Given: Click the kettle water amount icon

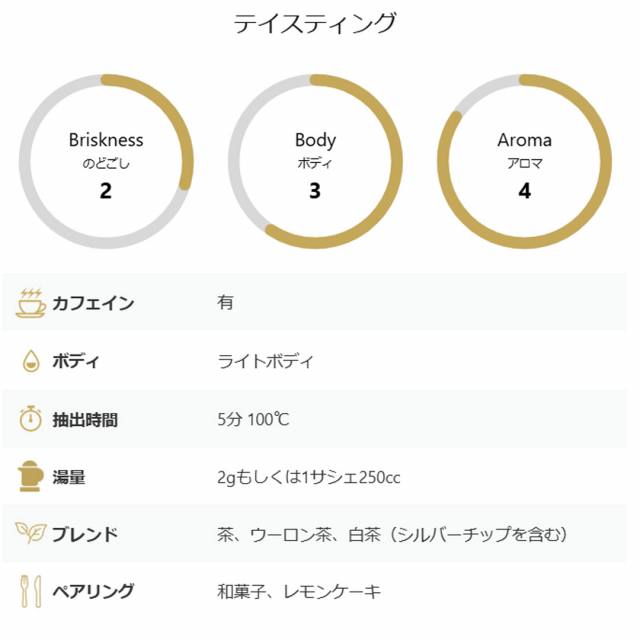Looking at the screenshot, I should [31, 476].
